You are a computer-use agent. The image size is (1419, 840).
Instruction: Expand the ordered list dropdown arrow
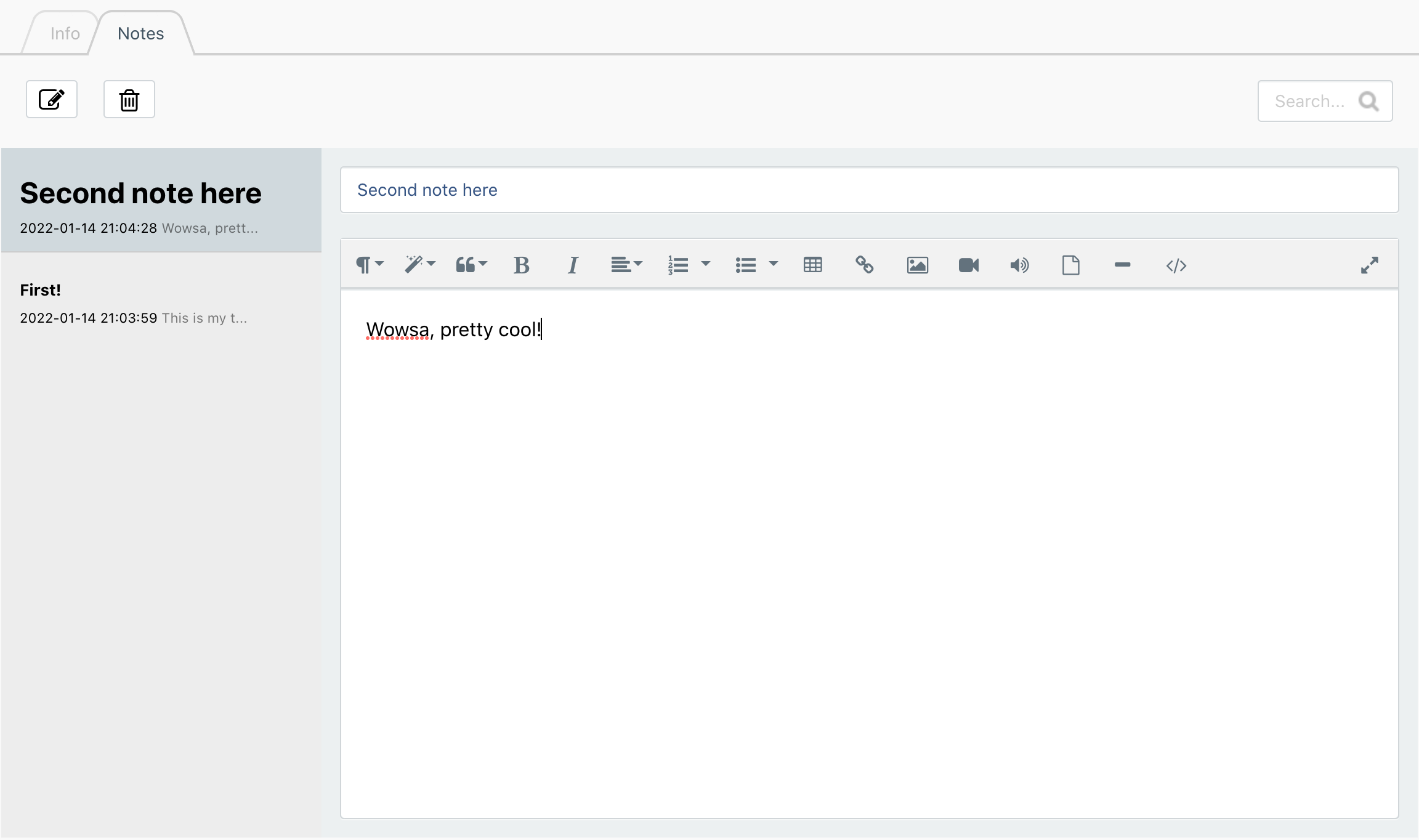[x=706, y=264]
